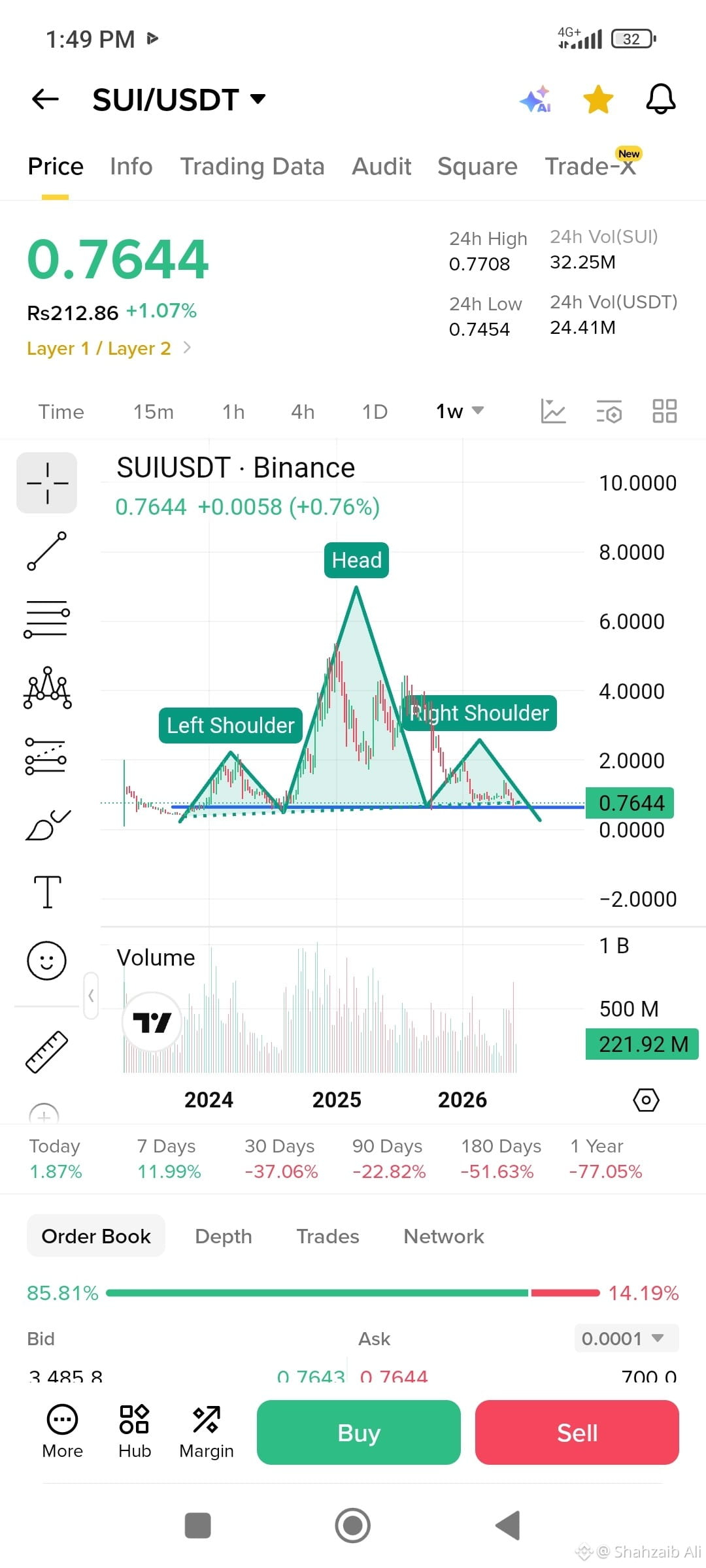Collapse the drawing toolbar chevron
The height and width of the screenshot is (1568, 706).
click(x=91, y=996)
